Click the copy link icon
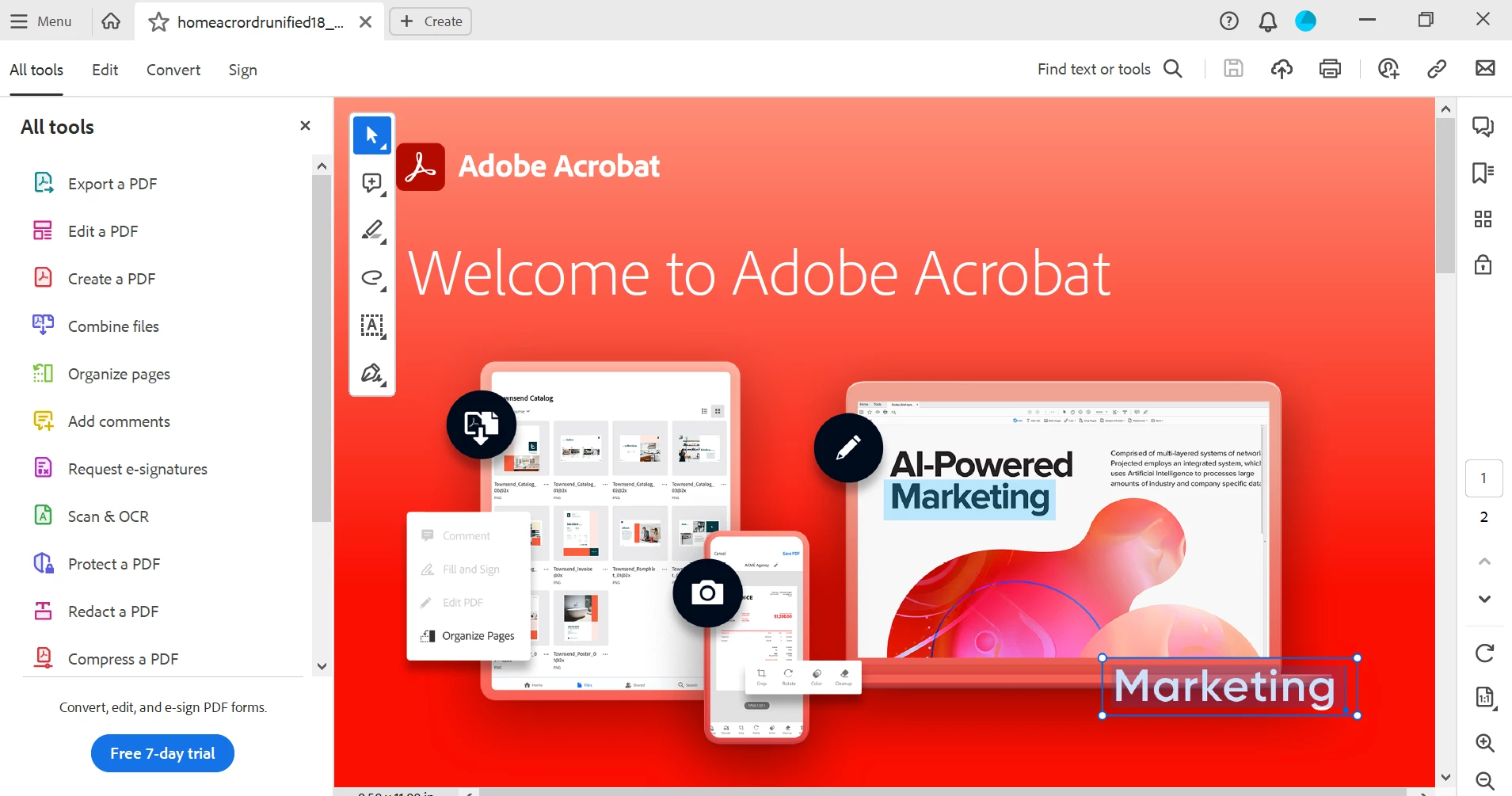The width and height of the screenshot is (1512, 796). 1437,69
